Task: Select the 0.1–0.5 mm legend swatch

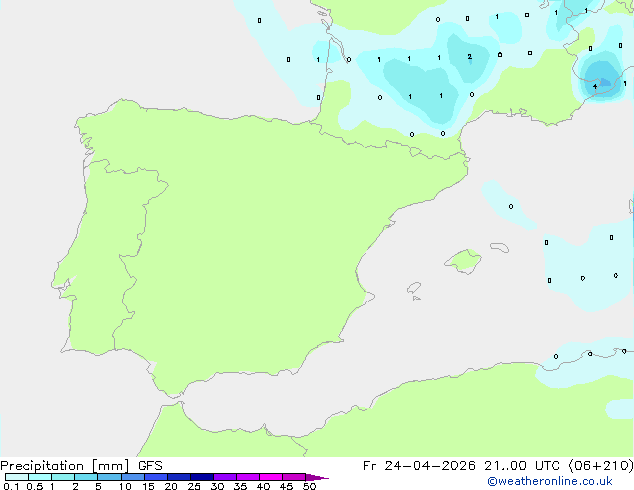Action: 17,477
